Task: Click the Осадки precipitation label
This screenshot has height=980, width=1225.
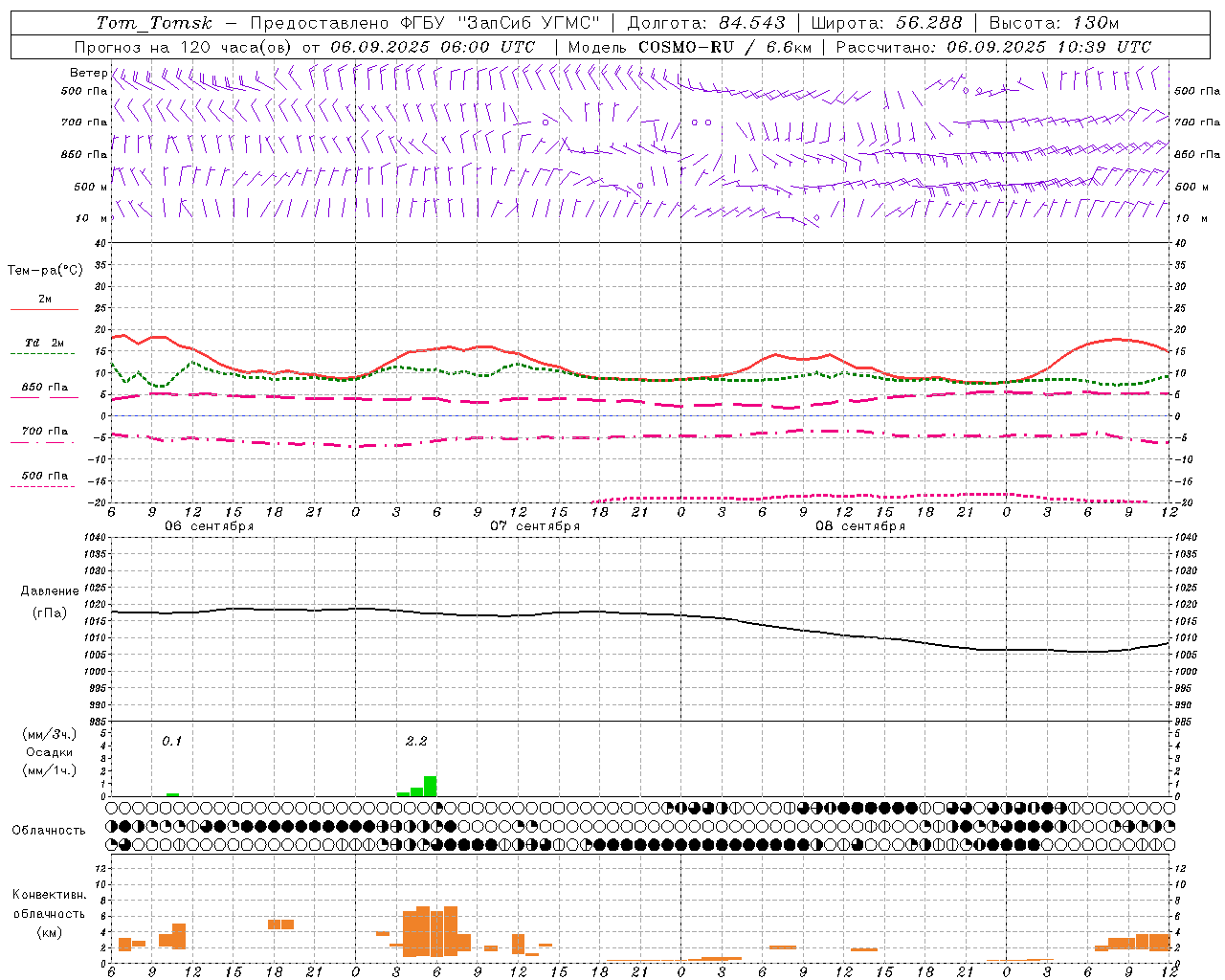Action: point(49,752)
